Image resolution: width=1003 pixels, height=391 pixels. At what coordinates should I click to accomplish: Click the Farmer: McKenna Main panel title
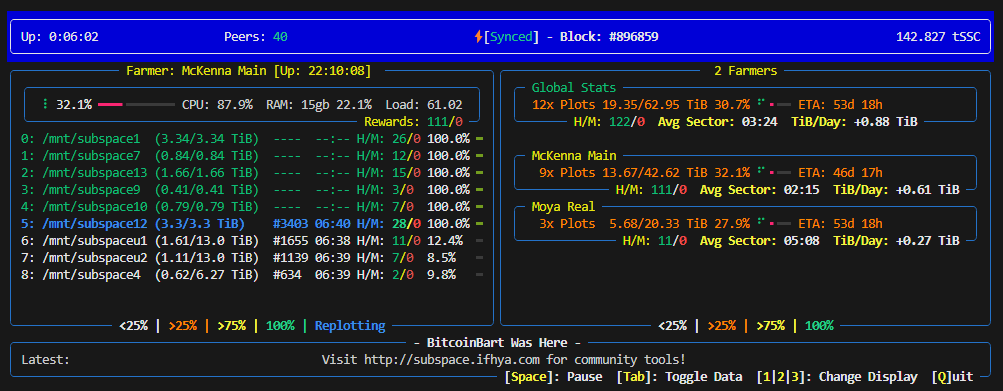(x=248, y=70)
